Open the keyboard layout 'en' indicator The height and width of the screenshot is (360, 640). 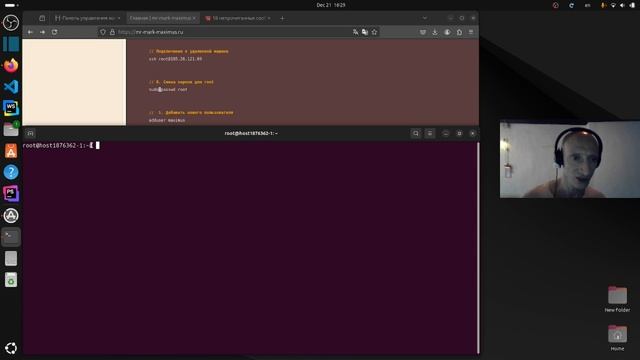pos(587,5)
